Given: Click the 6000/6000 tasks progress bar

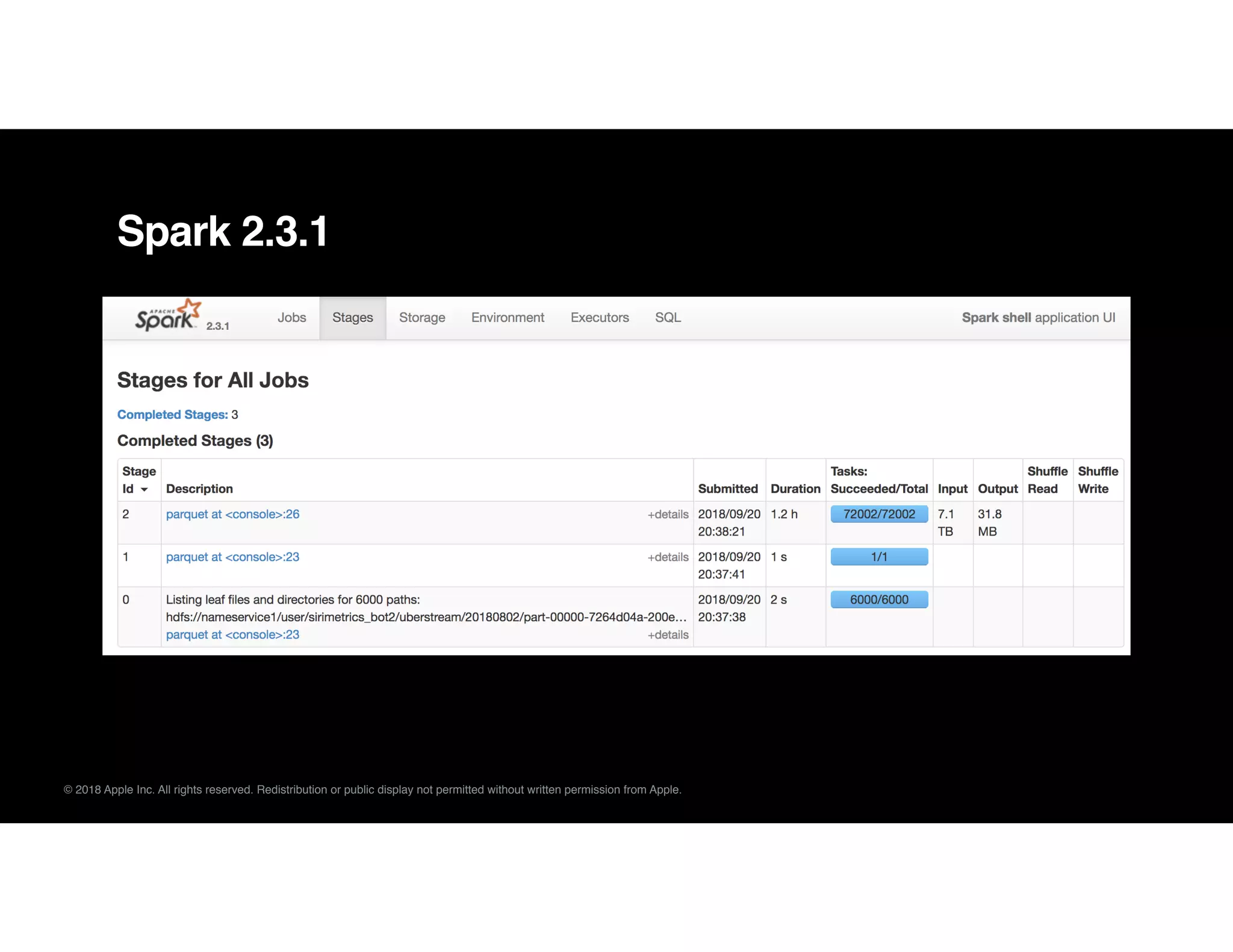Looking at the screenshot, I should point(878,600).
